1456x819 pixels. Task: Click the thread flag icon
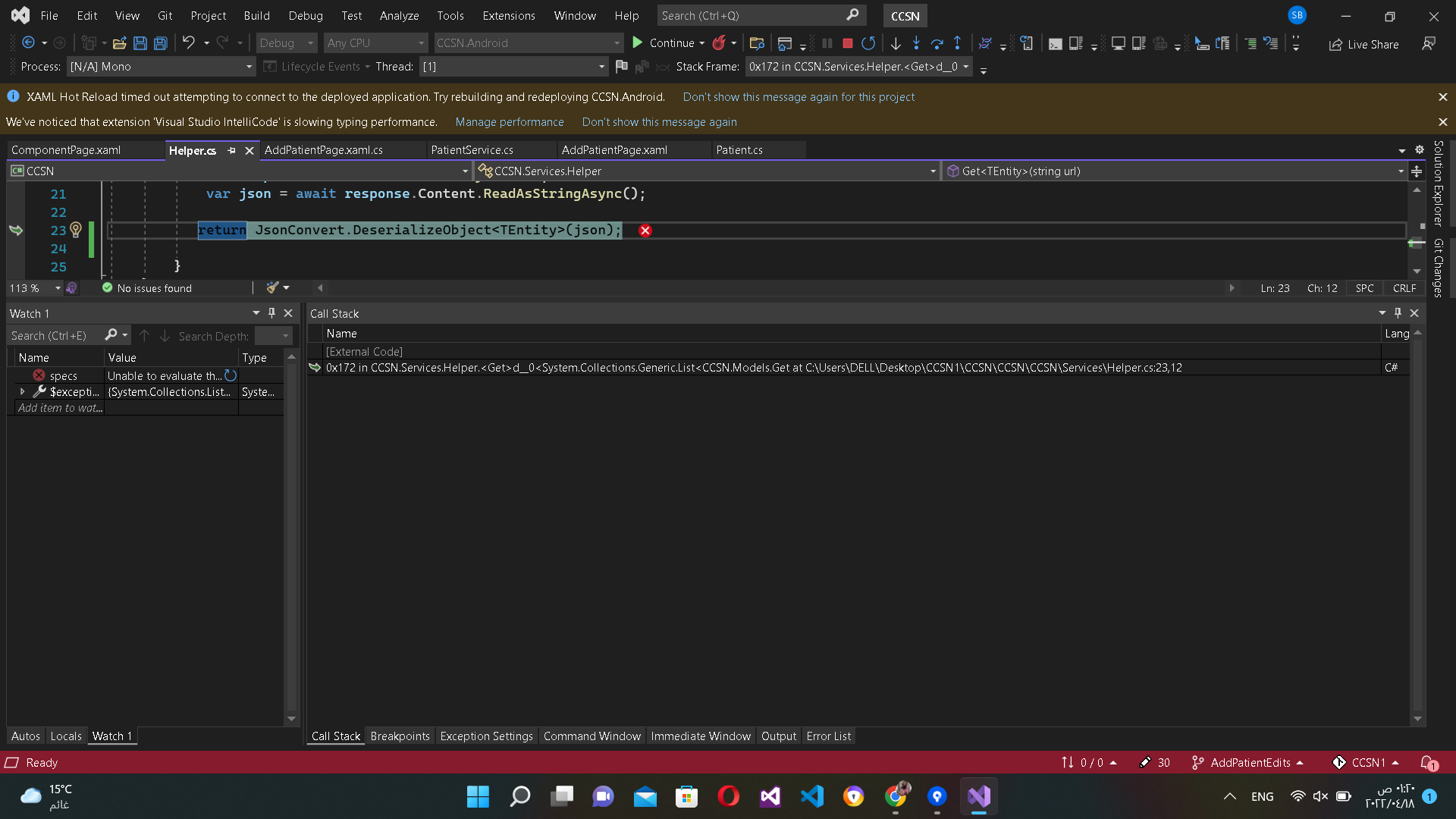[x=622, y=67]
